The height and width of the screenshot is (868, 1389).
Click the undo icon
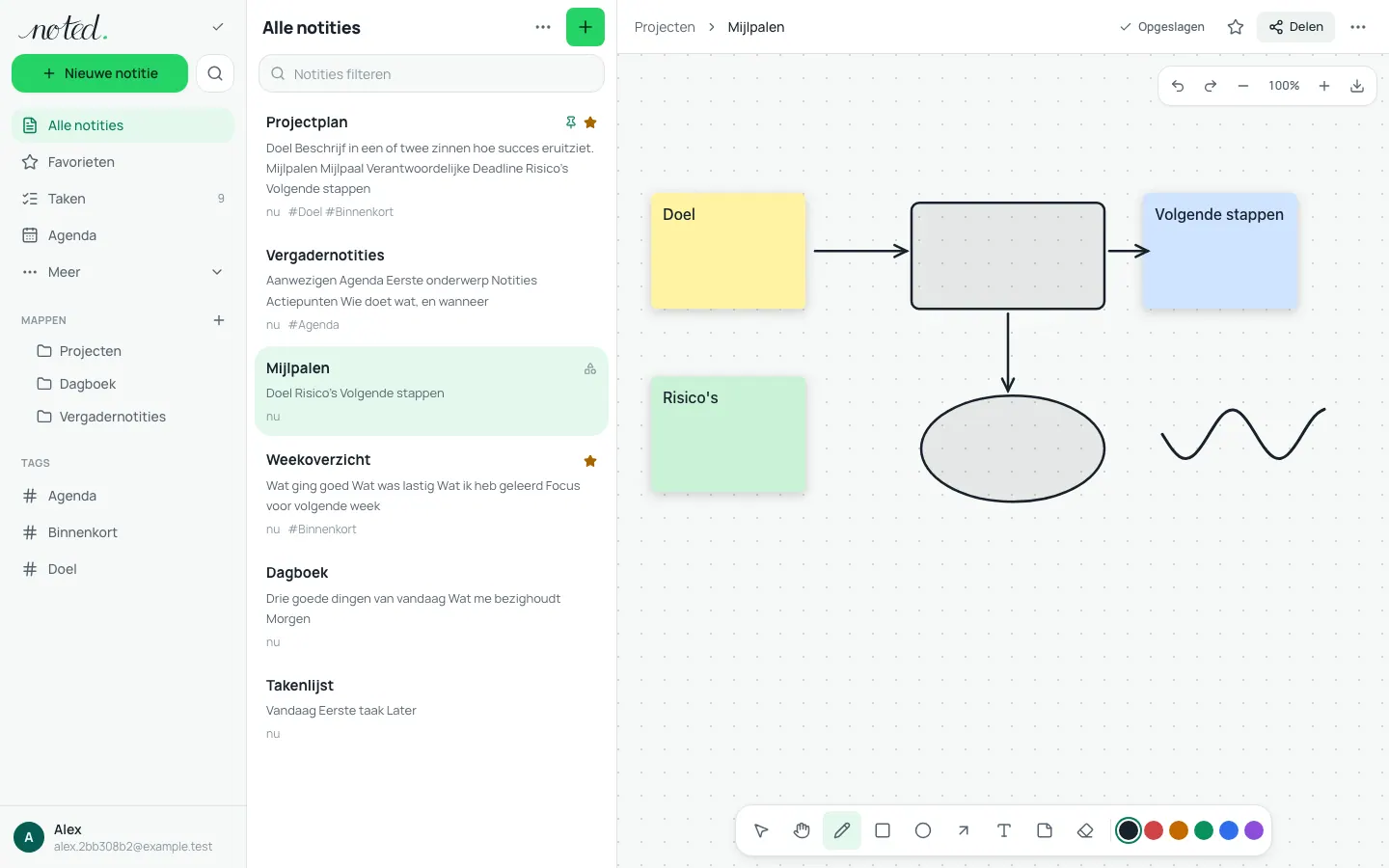click(x=1178, y=86)
